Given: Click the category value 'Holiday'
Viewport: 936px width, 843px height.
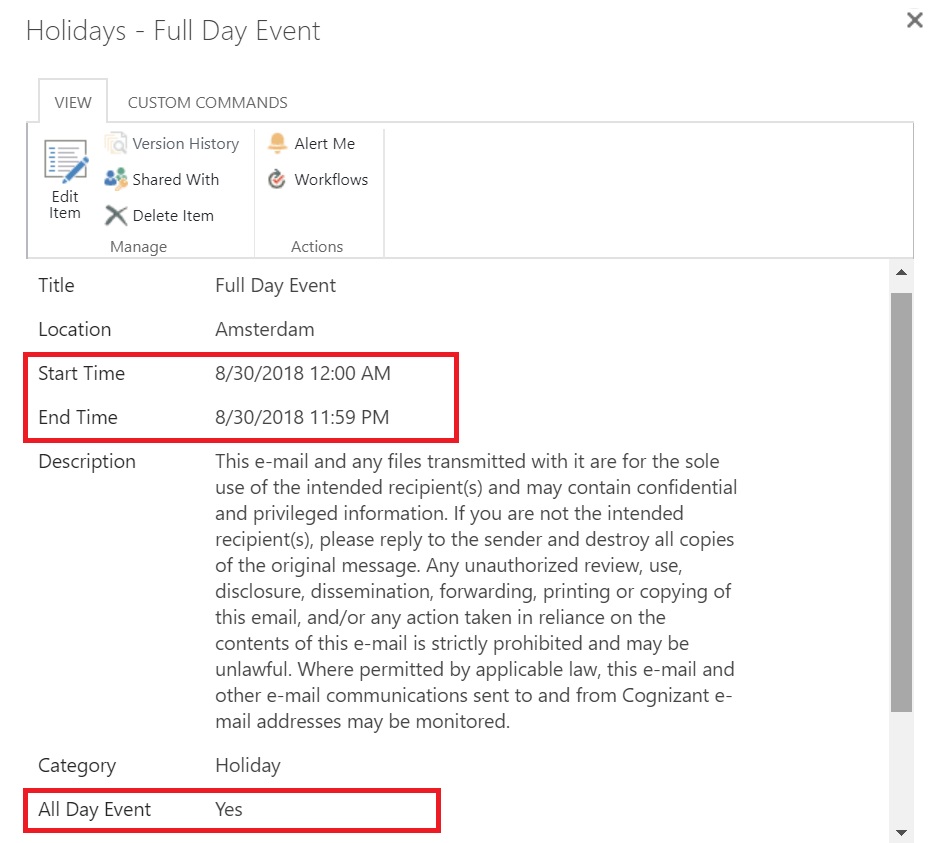Looking at the screenshot, I should tap(248, 765).
